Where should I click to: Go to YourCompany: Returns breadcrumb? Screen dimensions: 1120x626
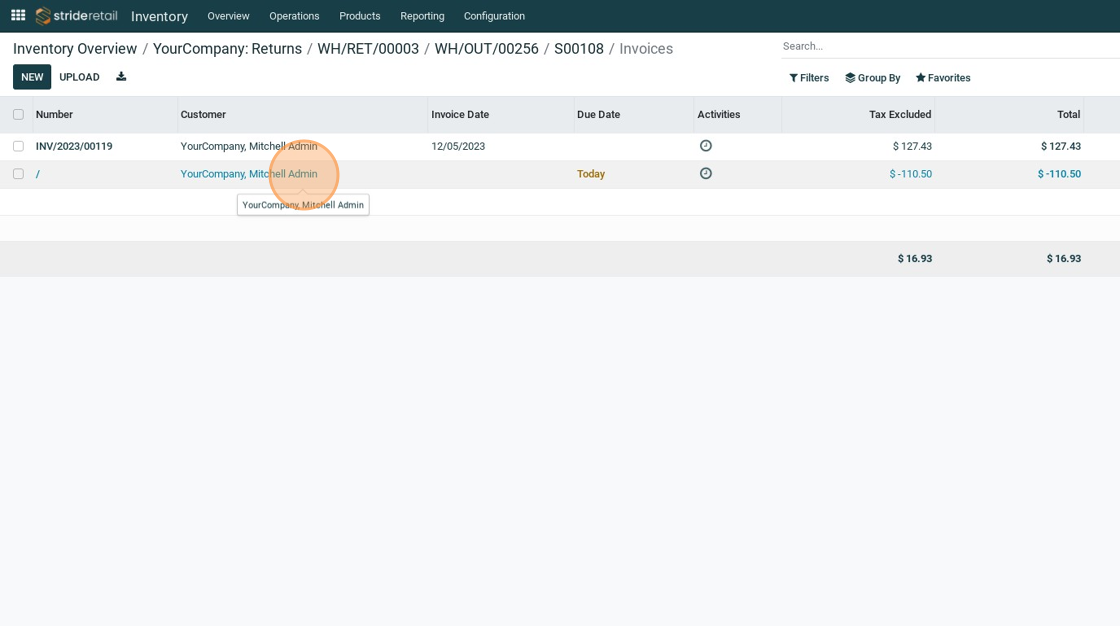pos(227,49)
